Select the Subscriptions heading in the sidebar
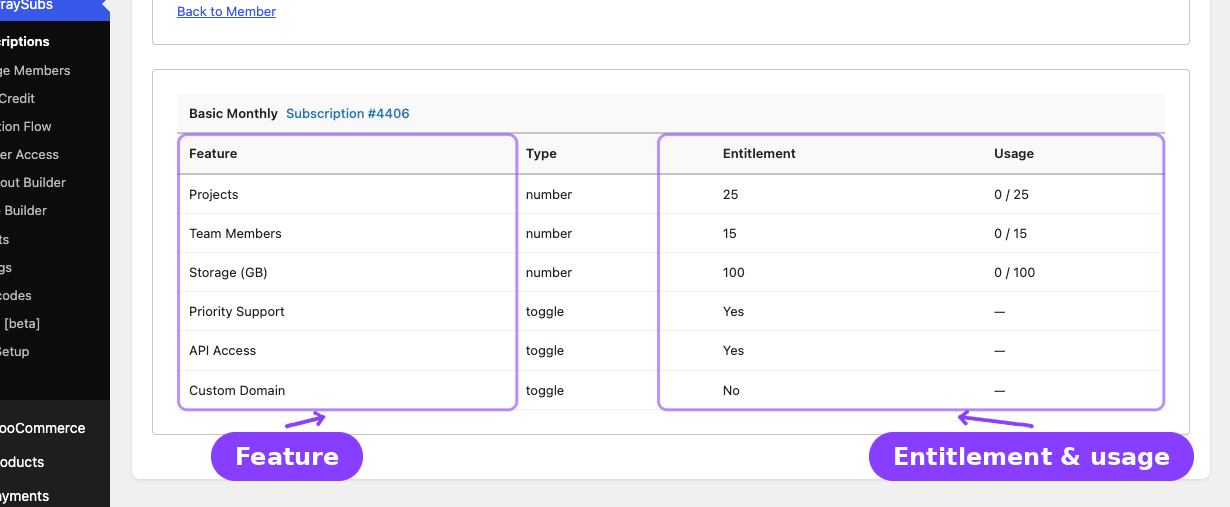This screenshot has height=507, width=1230. tap(25, 42)
